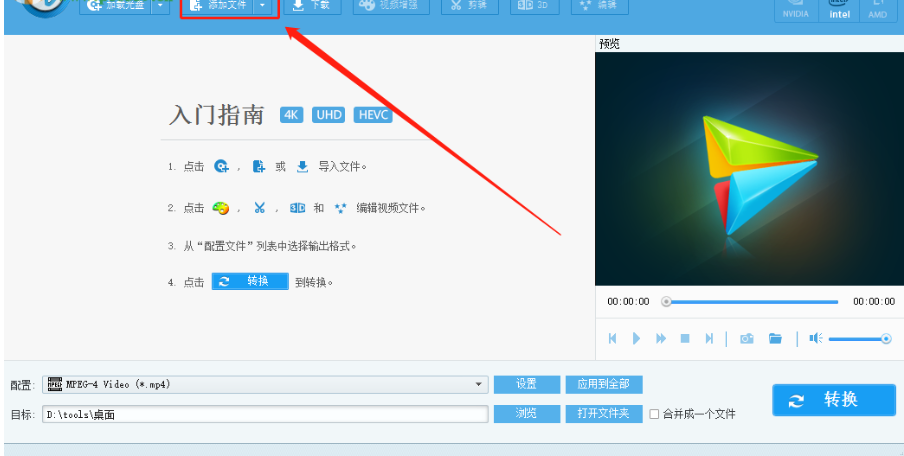The width and height of the screenshot is (904, 456).
Task: Click the 浏览 browse button
Action: tap(527, 414)
